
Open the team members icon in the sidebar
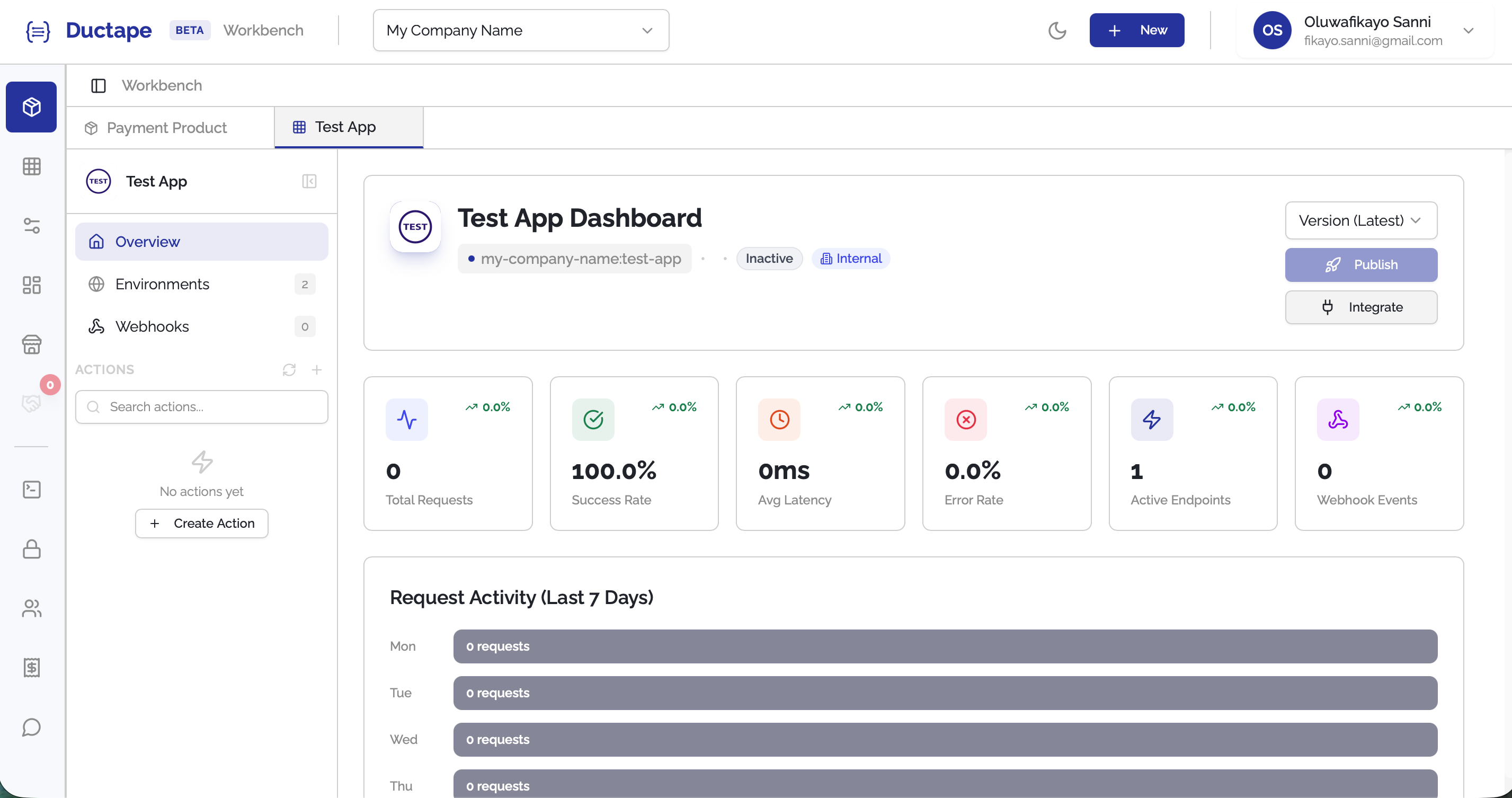coord(31,609)
